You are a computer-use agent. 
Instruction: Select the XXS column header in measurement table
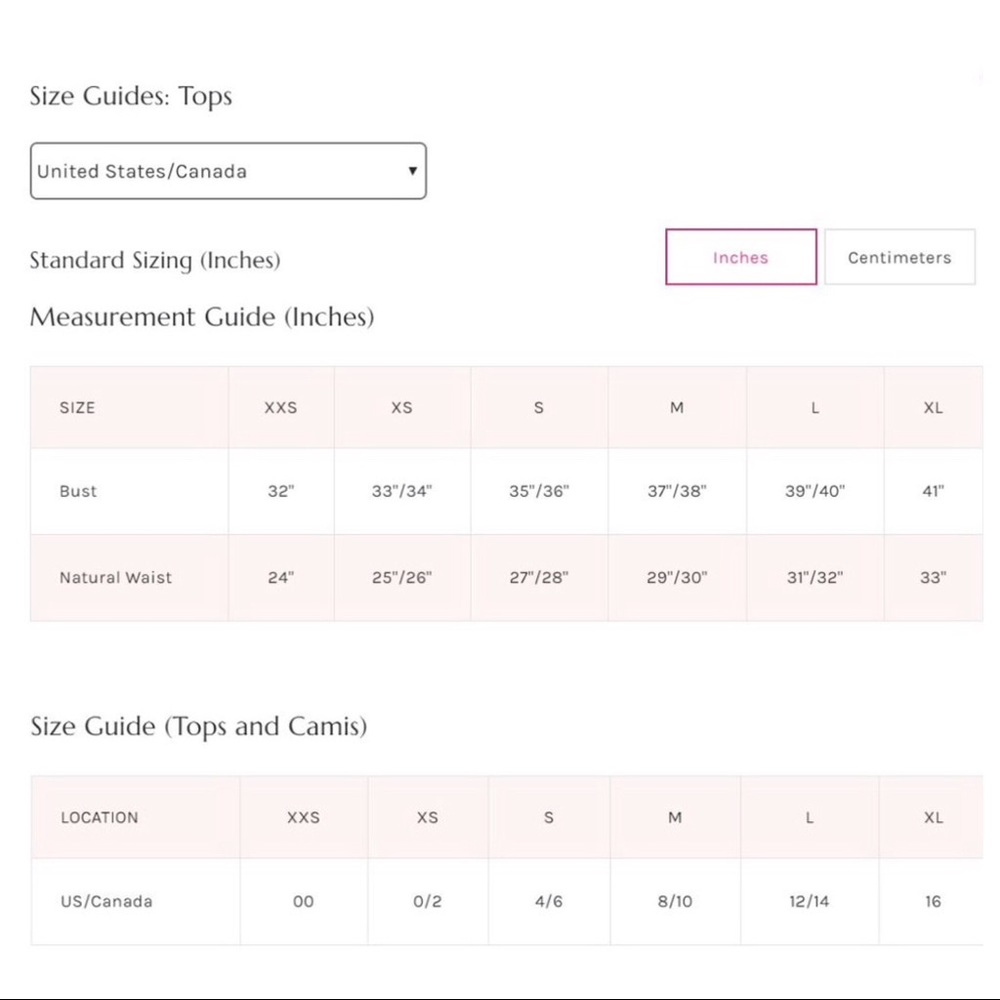click(281, 408)
